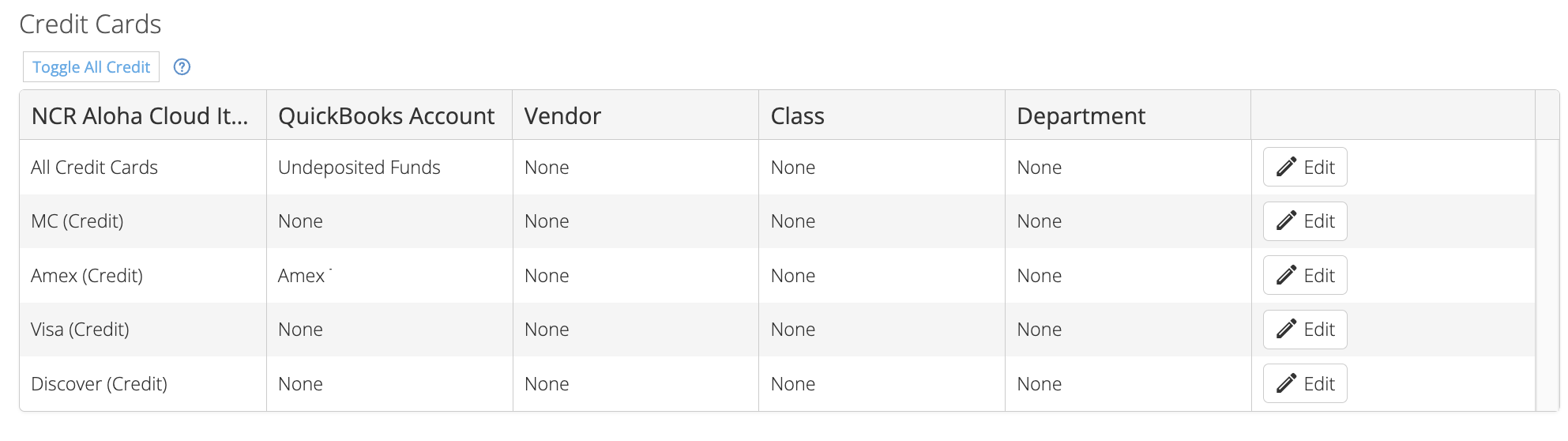Edit the MC (Credit) mapping
1568x441 pixels.
[x=1305, y=221]
